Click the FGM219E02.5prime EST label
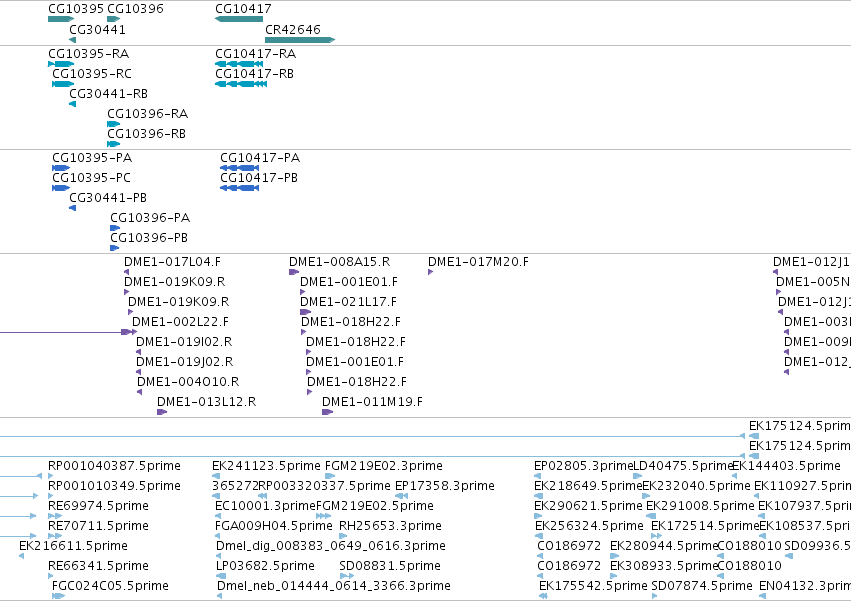The width and height of the screenshot is (851, 601). pos(375,507)
